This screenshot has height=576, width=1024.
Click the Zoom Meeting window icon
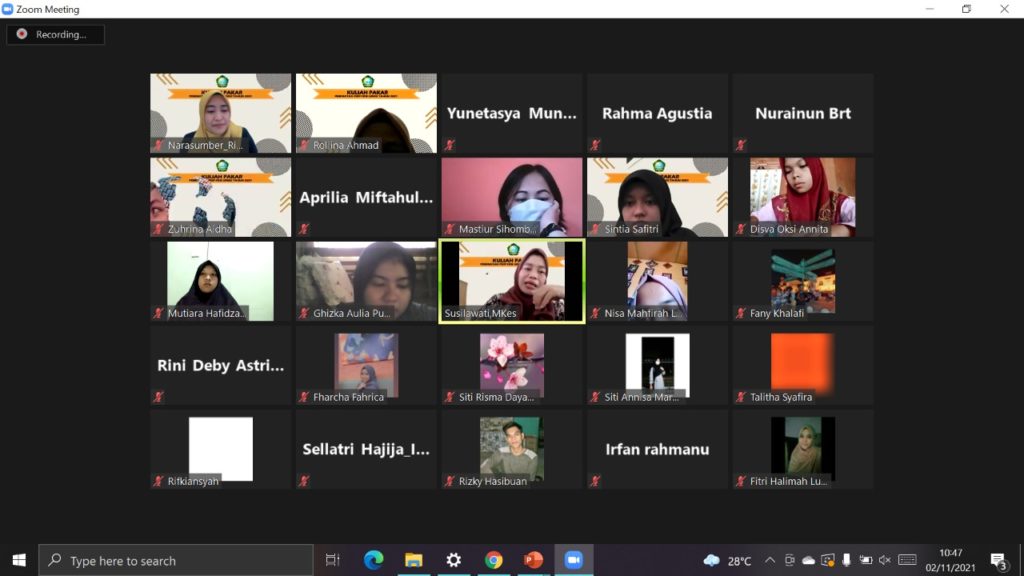coord(8,9)
